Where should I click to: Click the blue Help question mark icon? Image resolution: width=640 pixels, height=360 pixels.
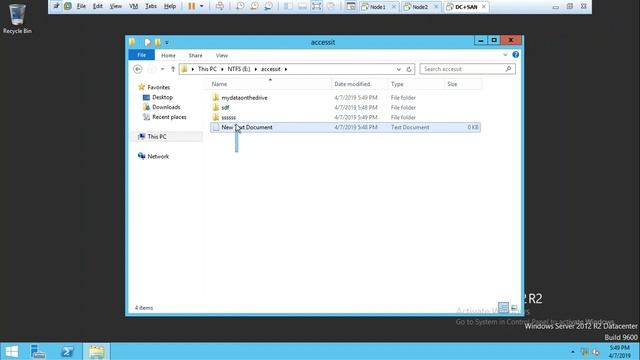[516, 54]
